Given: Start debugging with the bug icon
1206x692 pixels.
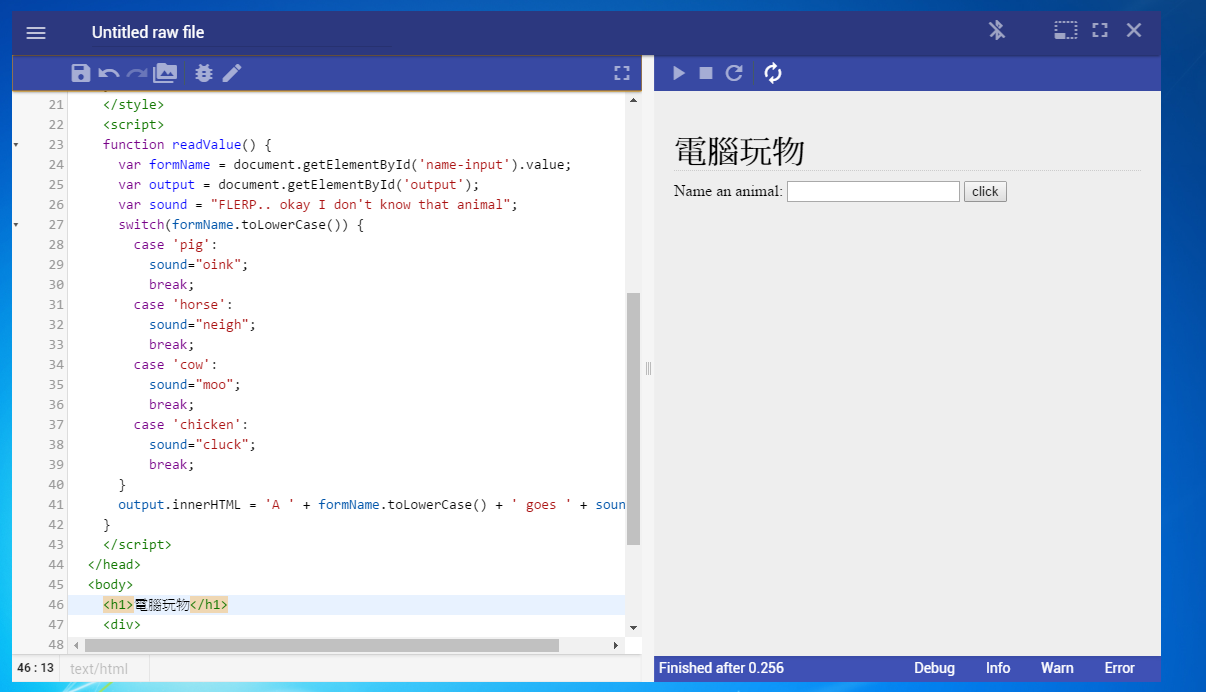Looking at the screenshot, I should pyautogui.click(x=203, y=72).
